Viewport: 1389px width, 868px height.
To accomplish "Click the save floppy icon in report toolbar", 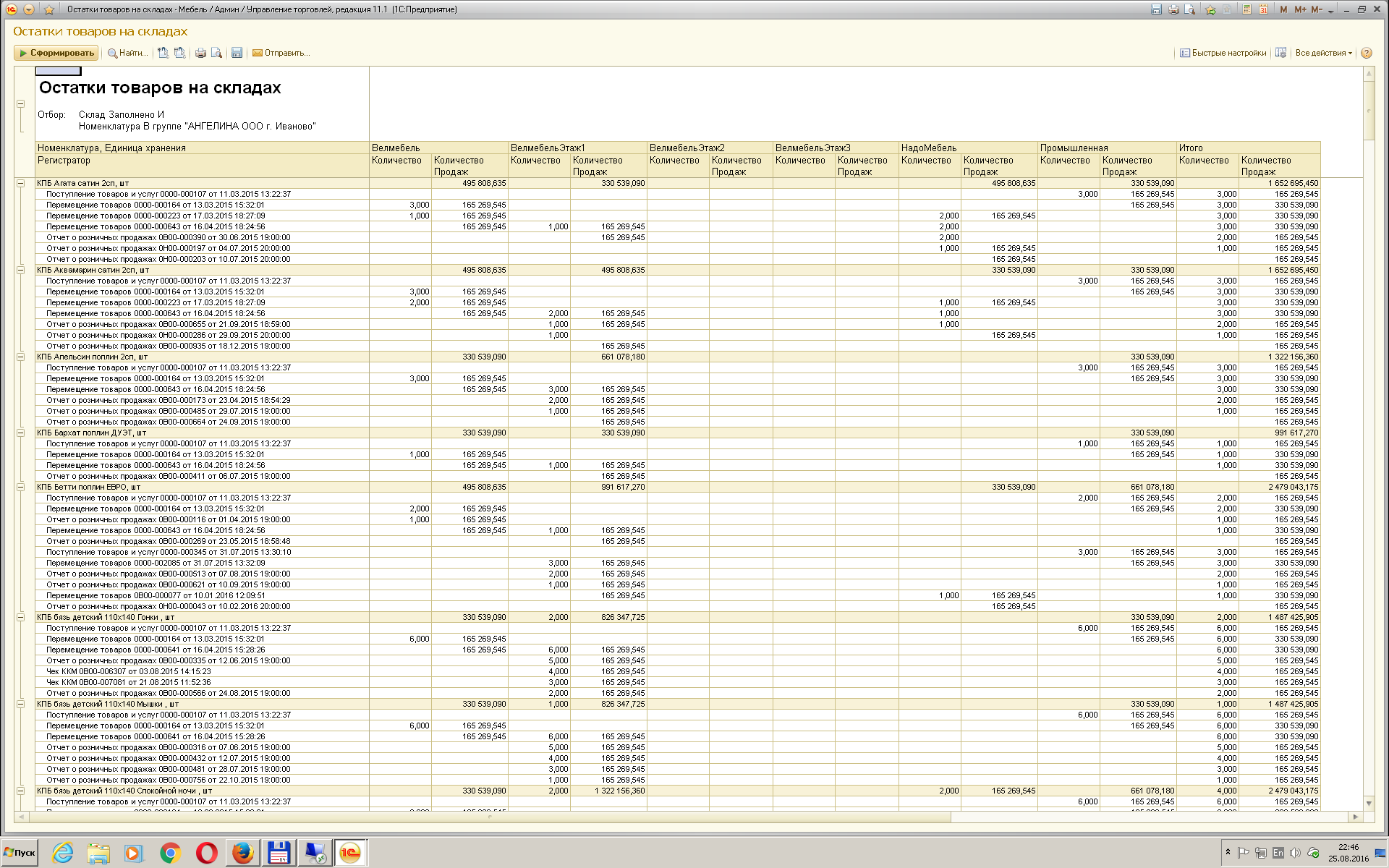I will 237,53.
